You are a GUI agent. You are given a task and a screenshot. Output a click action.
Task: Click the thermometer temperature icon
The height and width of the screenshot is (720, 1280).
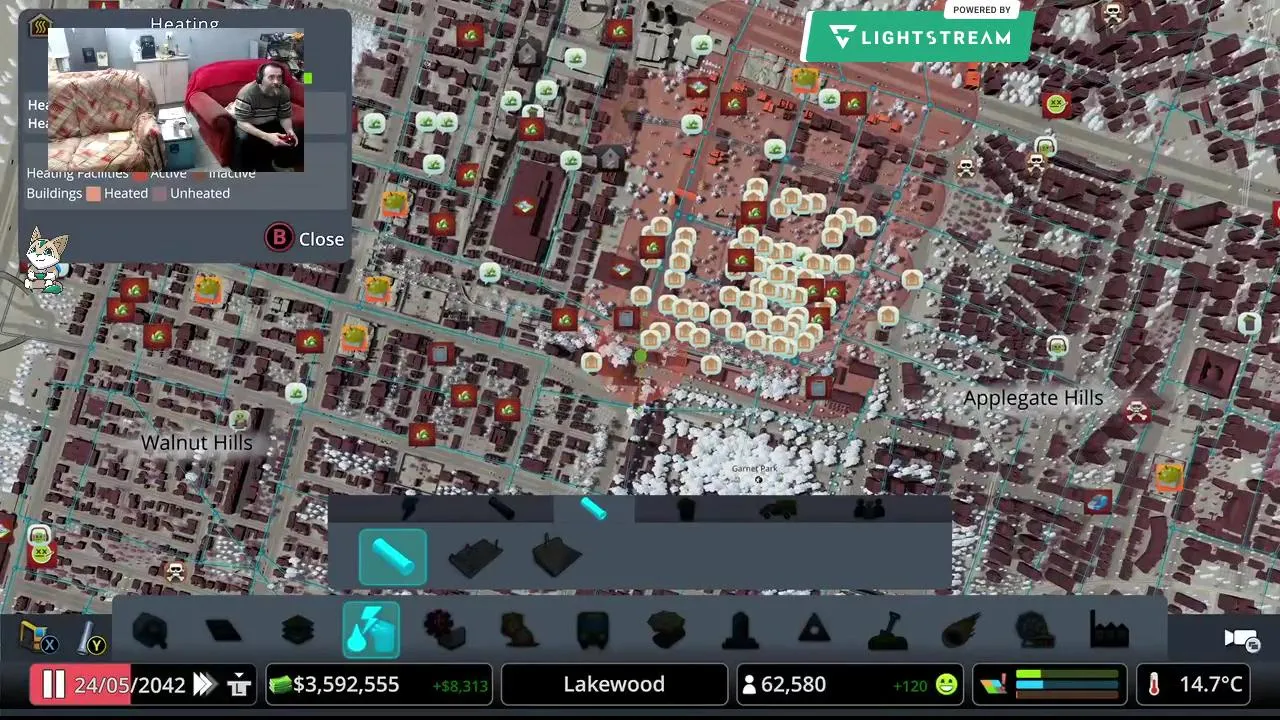tap(1154, 685)
